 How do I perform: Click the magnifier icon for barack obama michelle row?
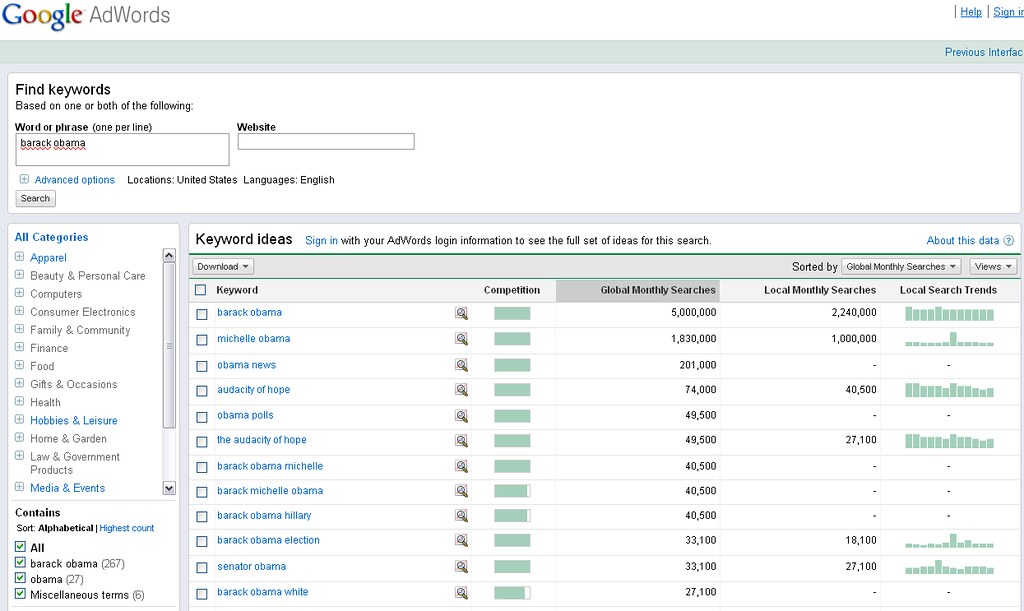462,466
